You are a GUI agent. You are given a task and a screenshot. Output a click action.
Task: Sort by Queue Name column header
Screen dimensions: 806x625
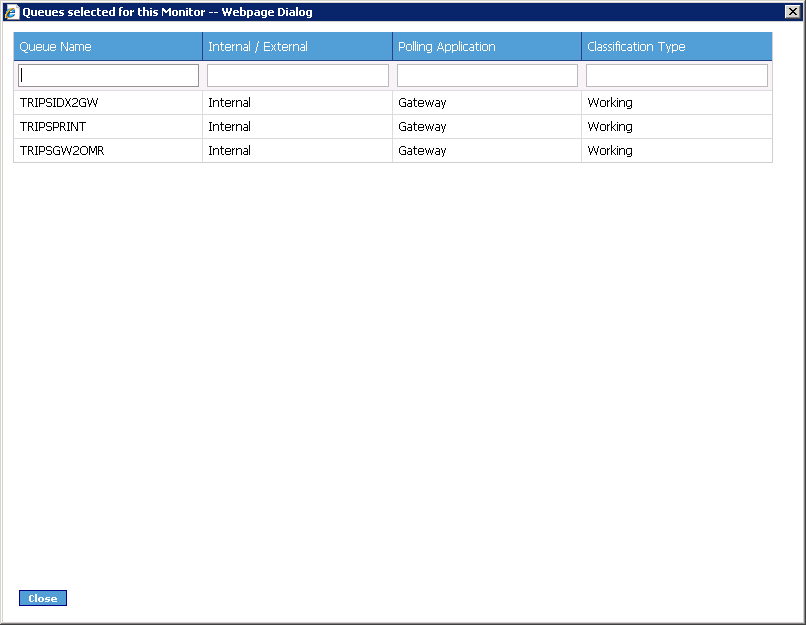108,46
